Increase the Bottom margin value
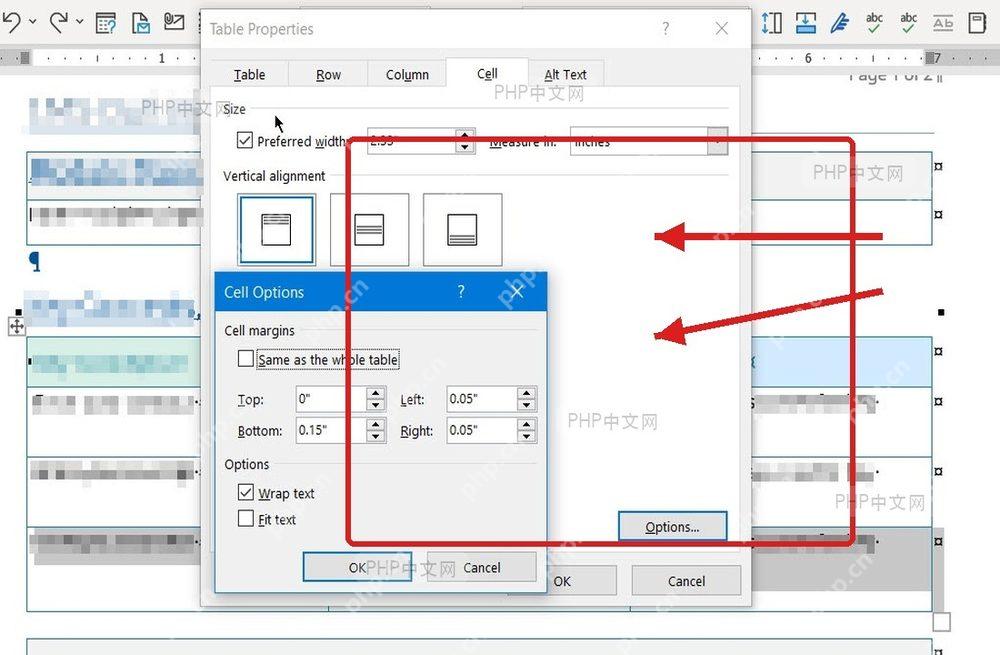The height and width of the screenshot is (655, 1000). point(376,424)
